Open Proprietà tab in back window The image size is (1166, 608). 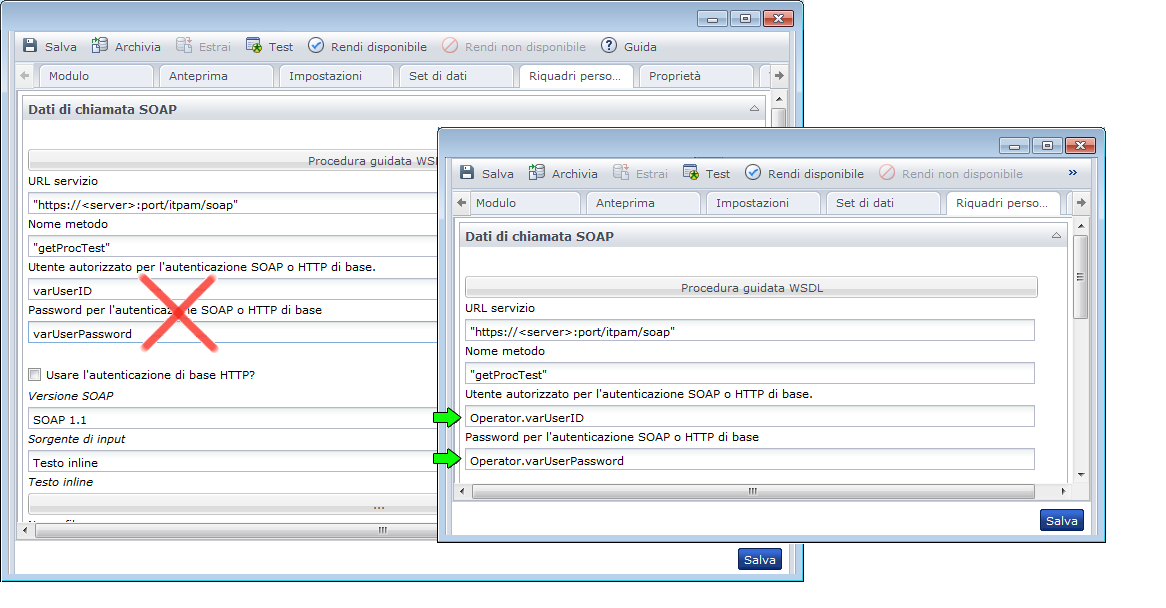[x=696, y=76]
